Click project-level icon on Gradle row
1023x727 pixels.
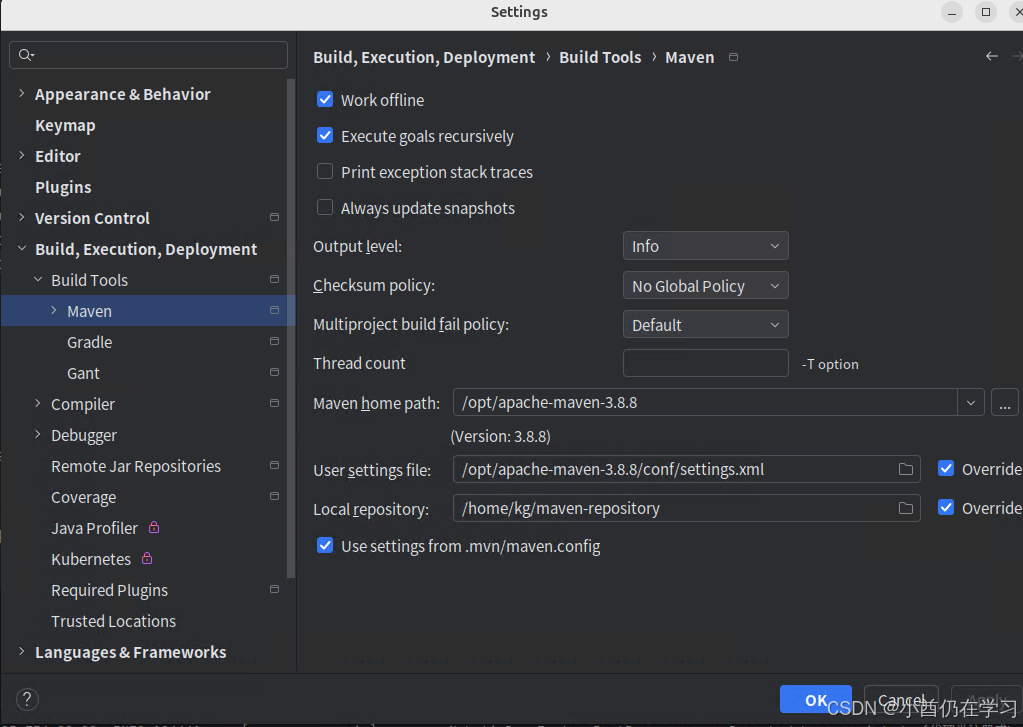(x=275, y=341)
